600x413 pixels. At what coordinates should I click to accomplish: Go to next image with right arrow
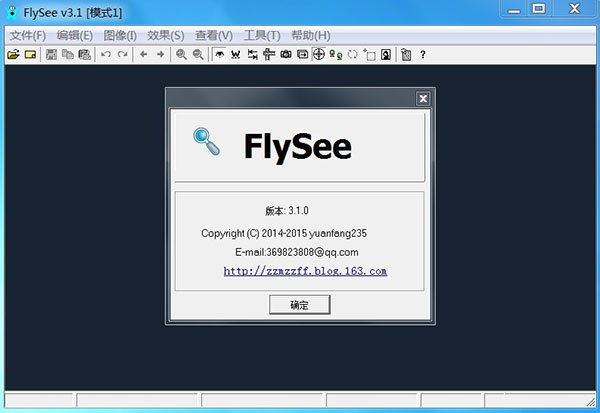point(161,55)
